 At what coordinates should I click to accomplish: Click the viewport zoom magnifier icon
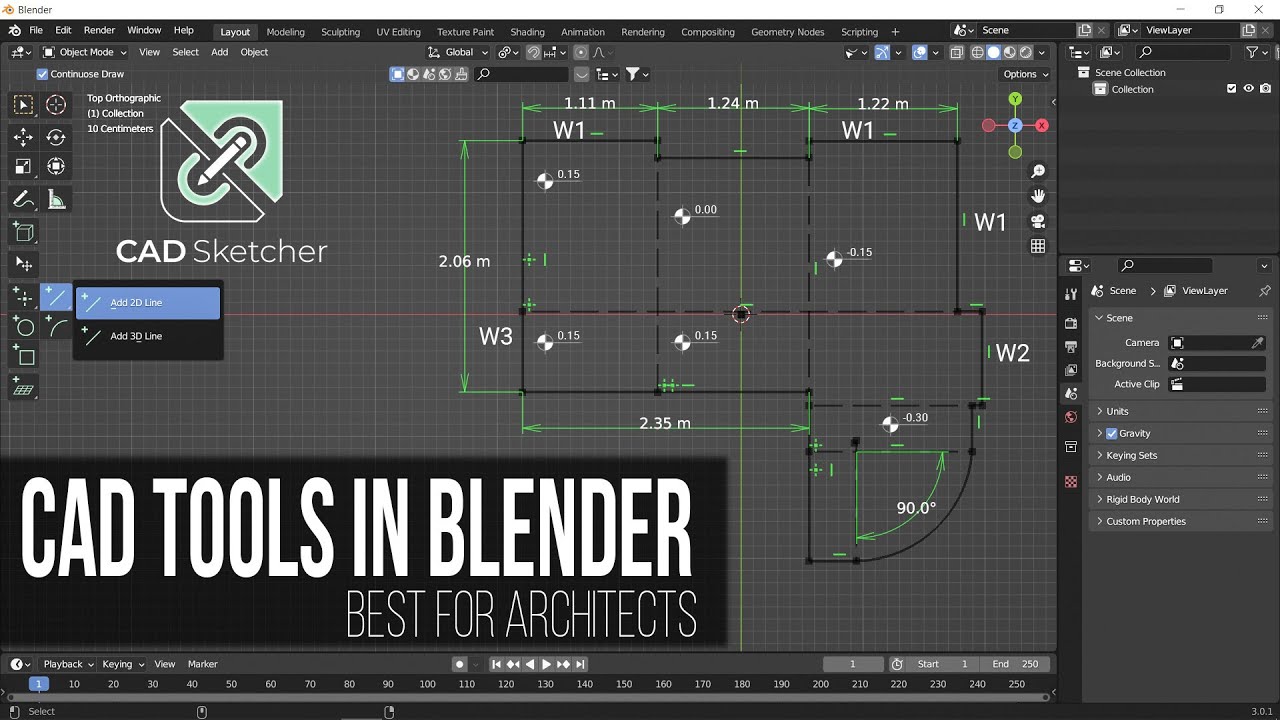point(1038,172)
